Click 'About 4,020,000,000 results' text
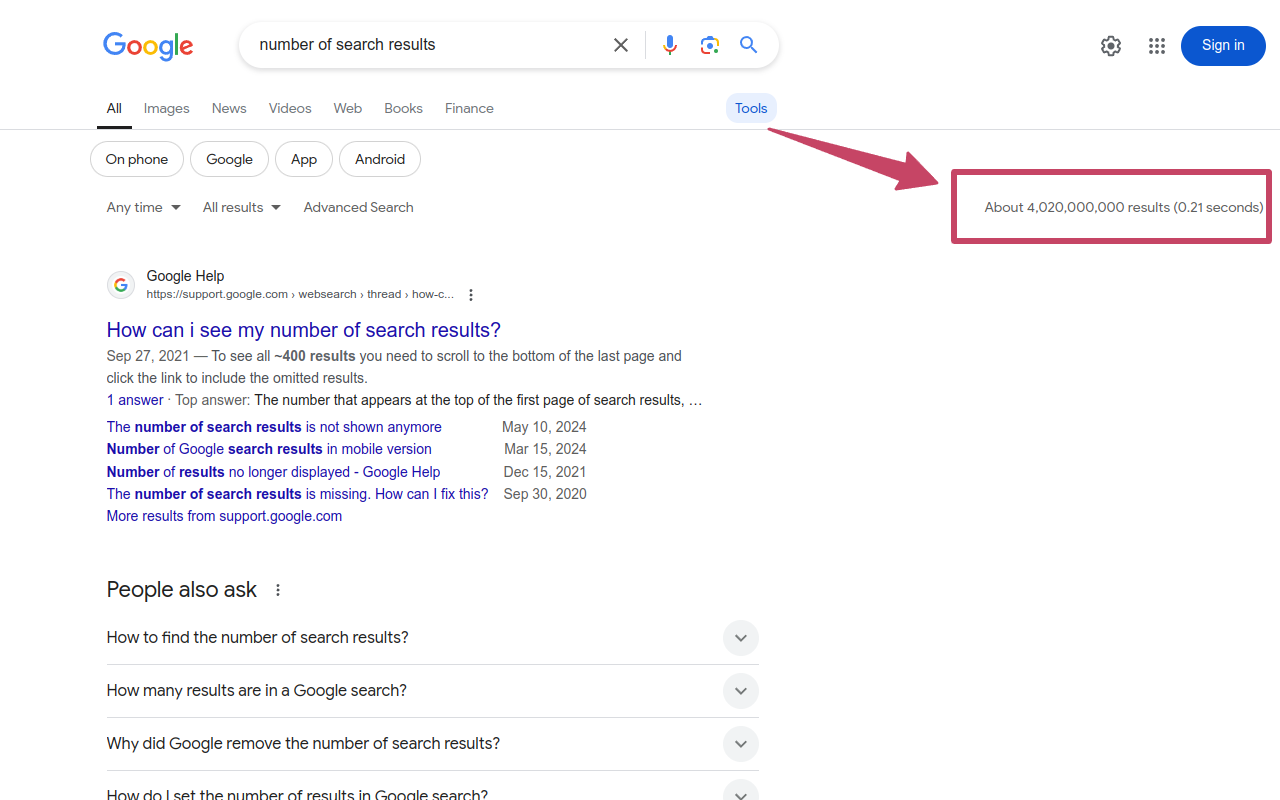Screen dimensions: 1280x800 coord(1124,207)
